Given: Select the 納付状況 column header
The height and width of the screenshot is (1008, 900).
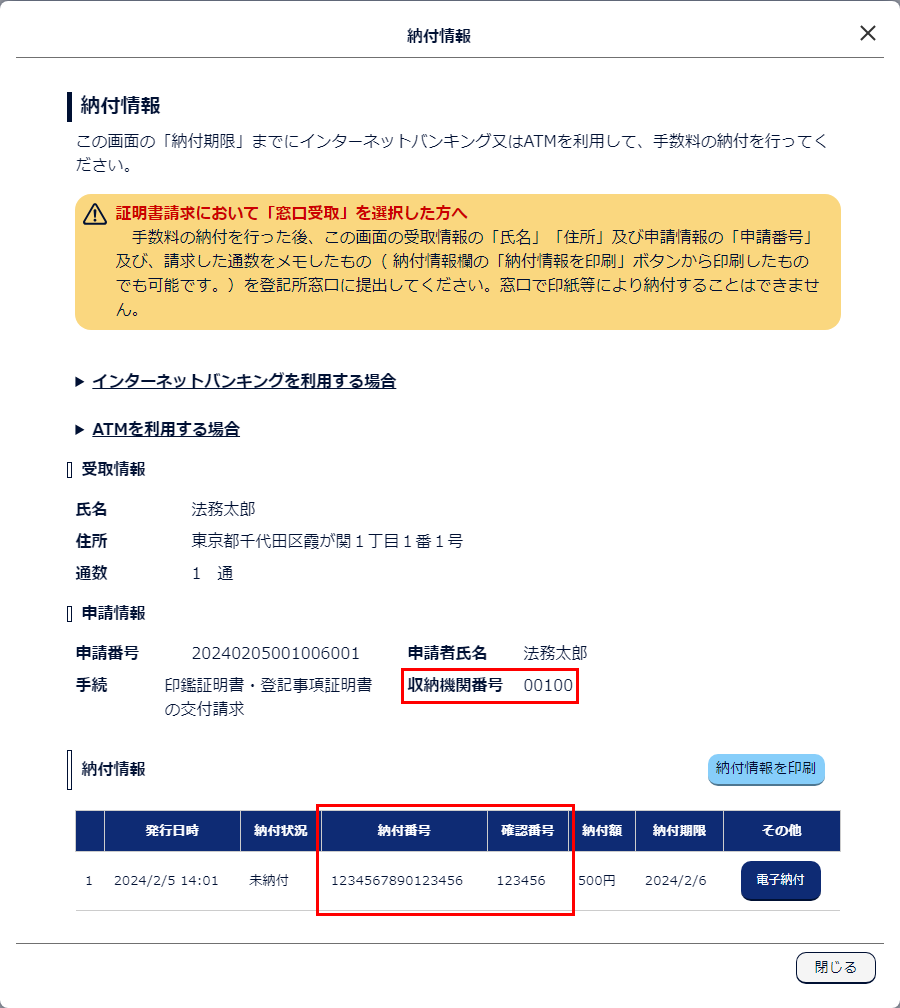Looking at the screenshot, I should pos(281,831).
